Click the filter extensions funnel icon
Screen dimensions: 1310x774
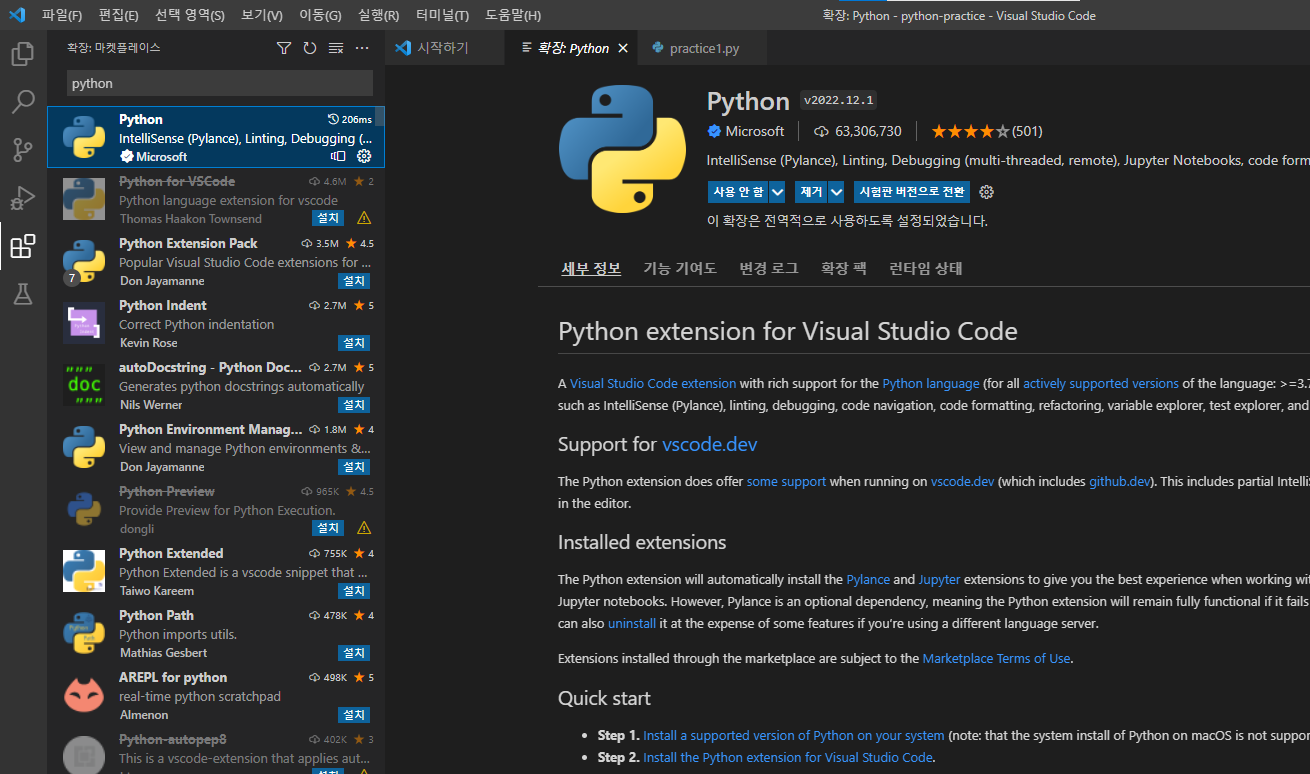tap(284, 48)
